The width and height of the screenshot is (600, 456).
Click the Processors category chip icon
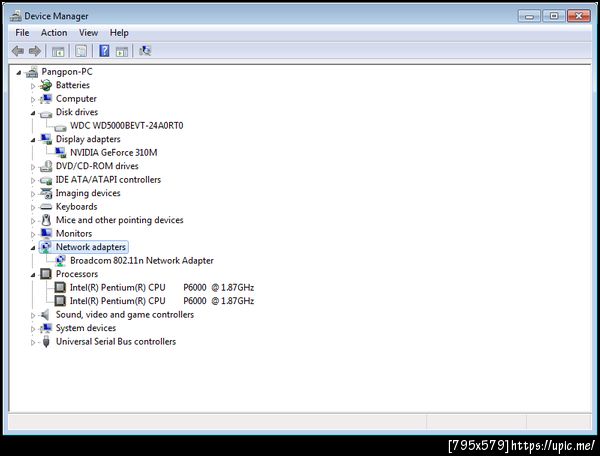point(46,274)
